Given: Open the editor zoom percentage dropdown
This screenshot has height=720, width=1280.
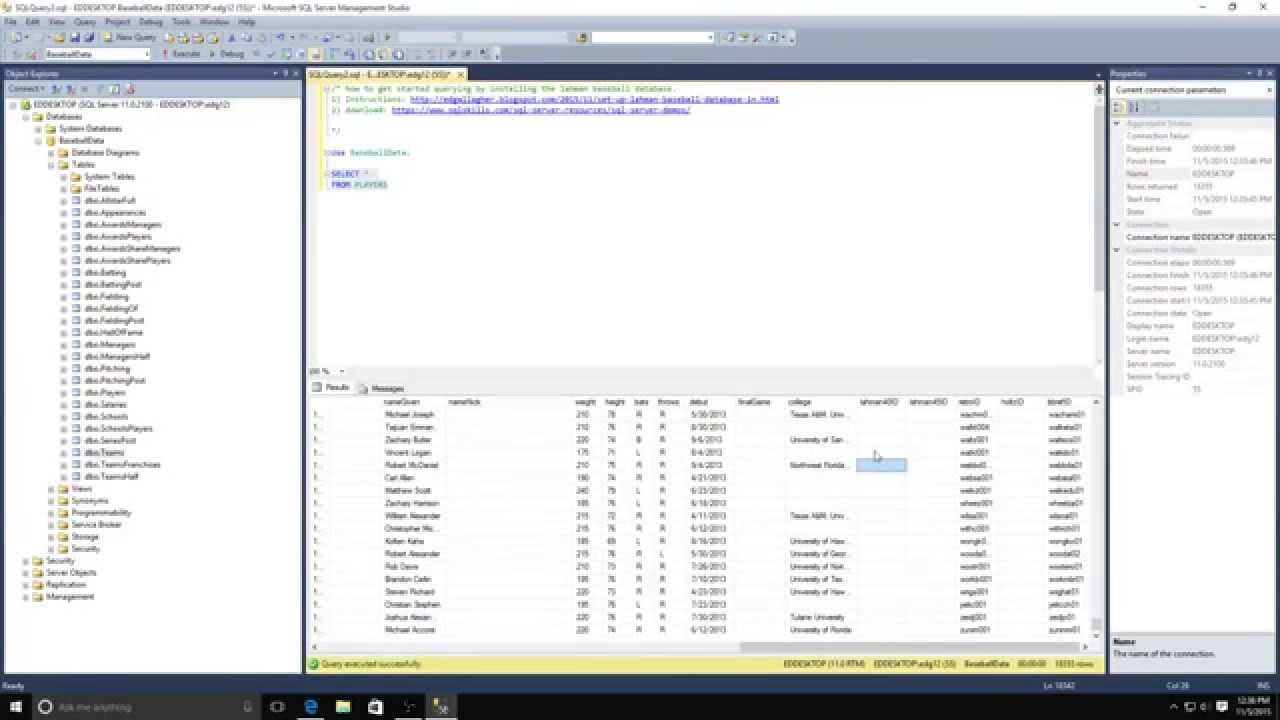Looking at the screenshot, I should tap(341, 371).
